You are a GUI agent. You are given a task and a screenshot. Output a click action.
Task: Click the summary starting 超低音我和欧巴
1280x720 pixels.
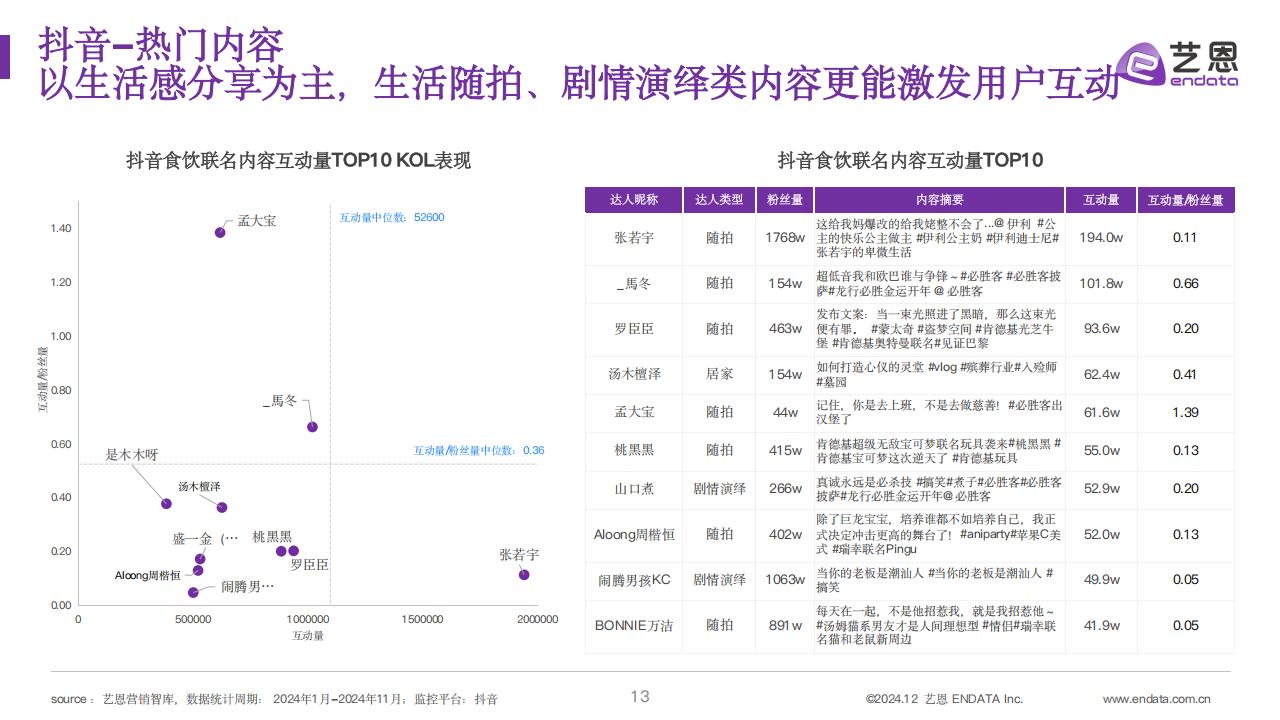(938, 283)
